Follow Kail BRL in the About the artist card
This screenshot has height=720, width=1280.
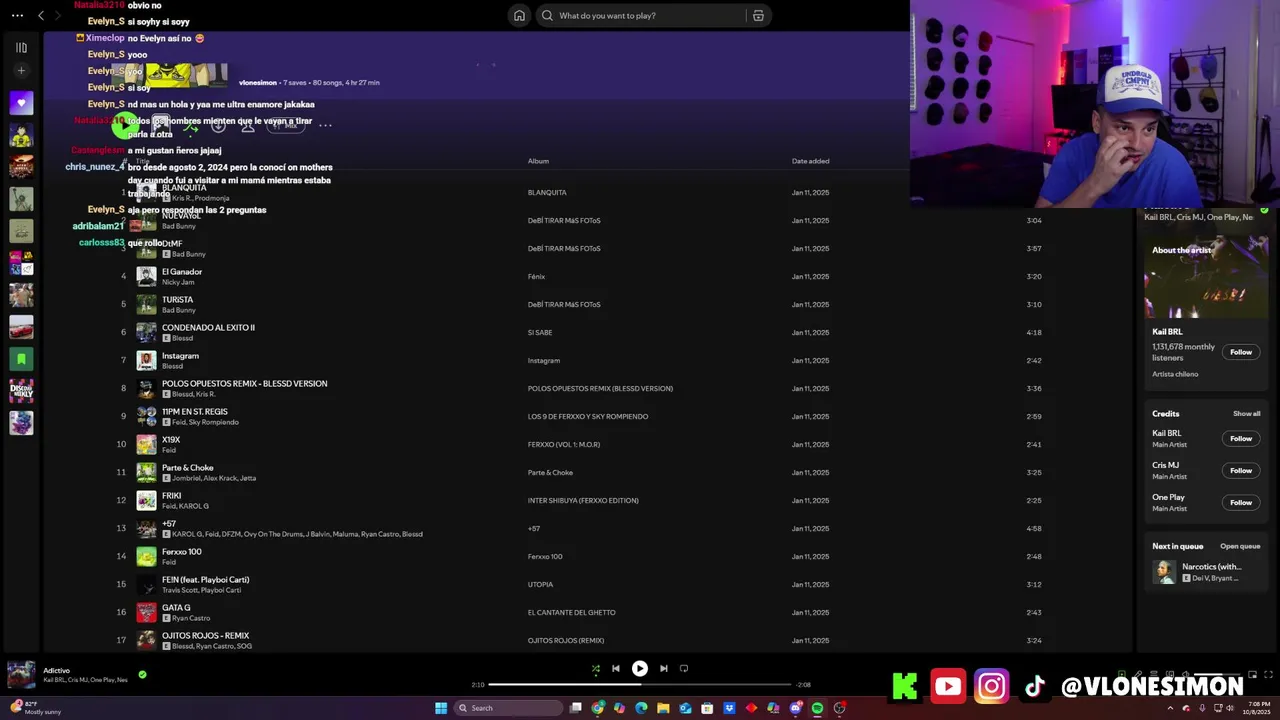(x=1241, y=352)
